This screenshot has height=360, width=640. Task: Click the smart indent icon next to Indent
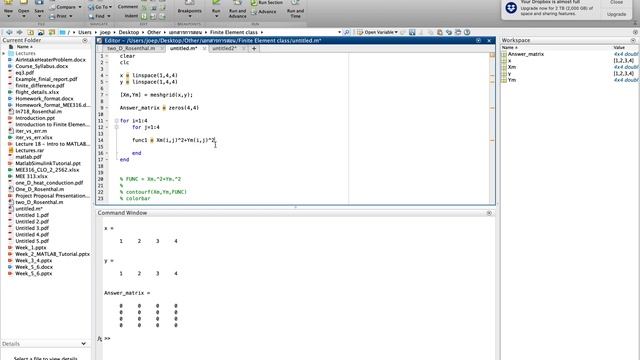(144, 16)
